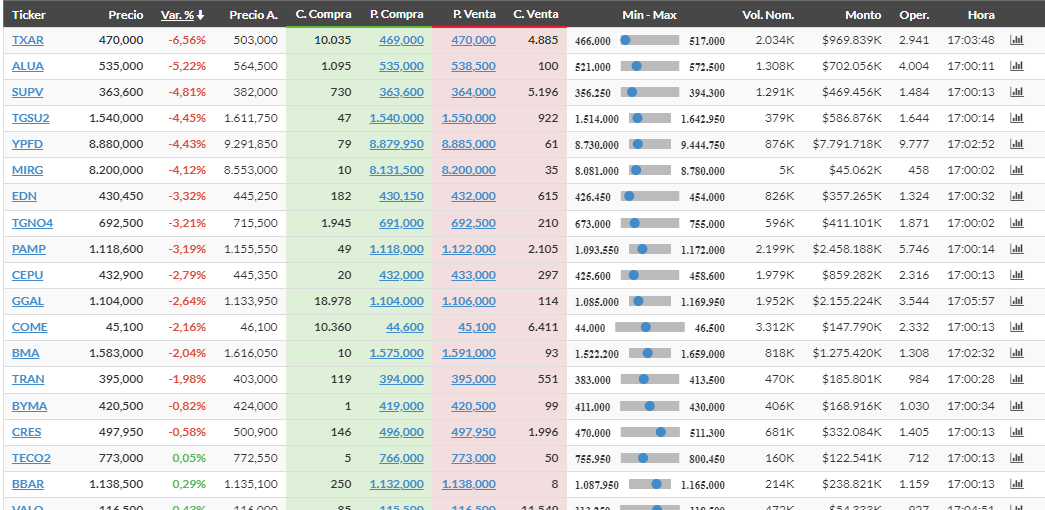
Task: Click the TXAR min-max range indicator
Action: (650, 40)
